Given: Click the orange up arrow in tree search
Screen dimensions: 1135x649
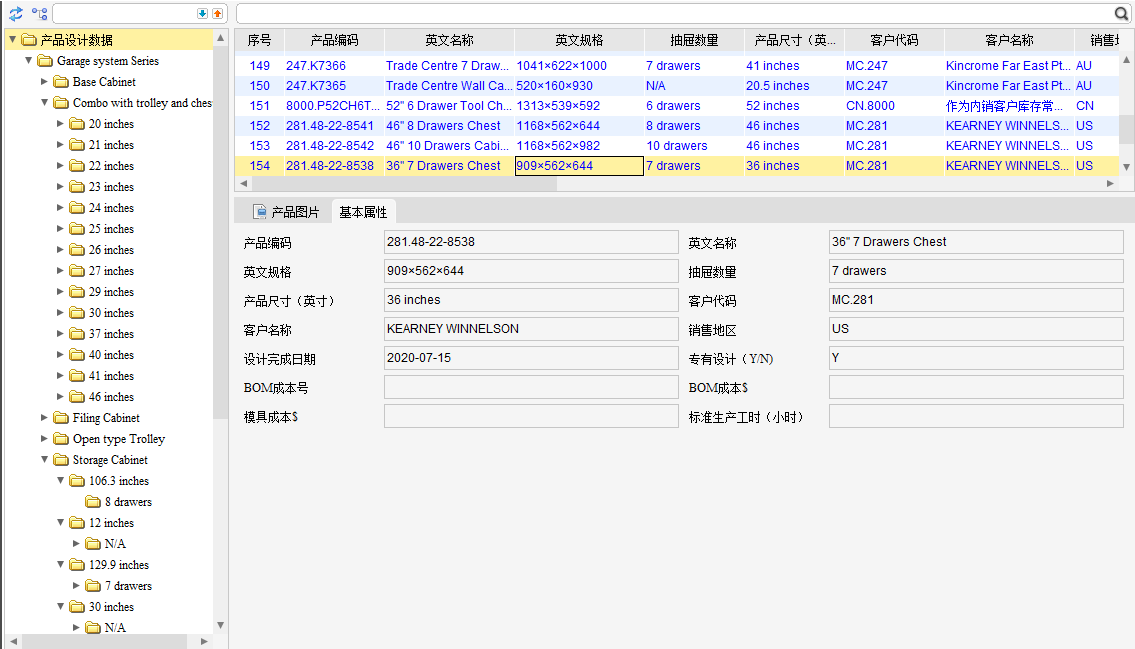Looking at the screenshot, I should click(217, 14).
